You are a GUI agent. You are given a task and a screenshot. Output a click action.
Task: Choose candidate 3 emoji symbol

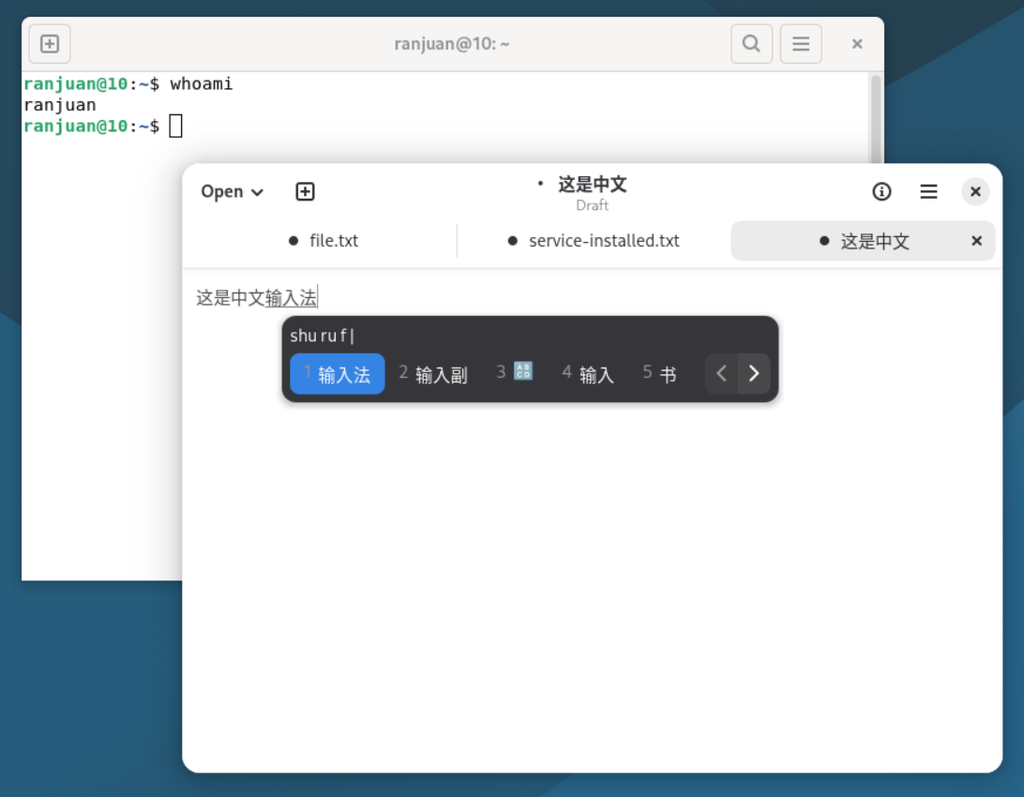point(515,372)
